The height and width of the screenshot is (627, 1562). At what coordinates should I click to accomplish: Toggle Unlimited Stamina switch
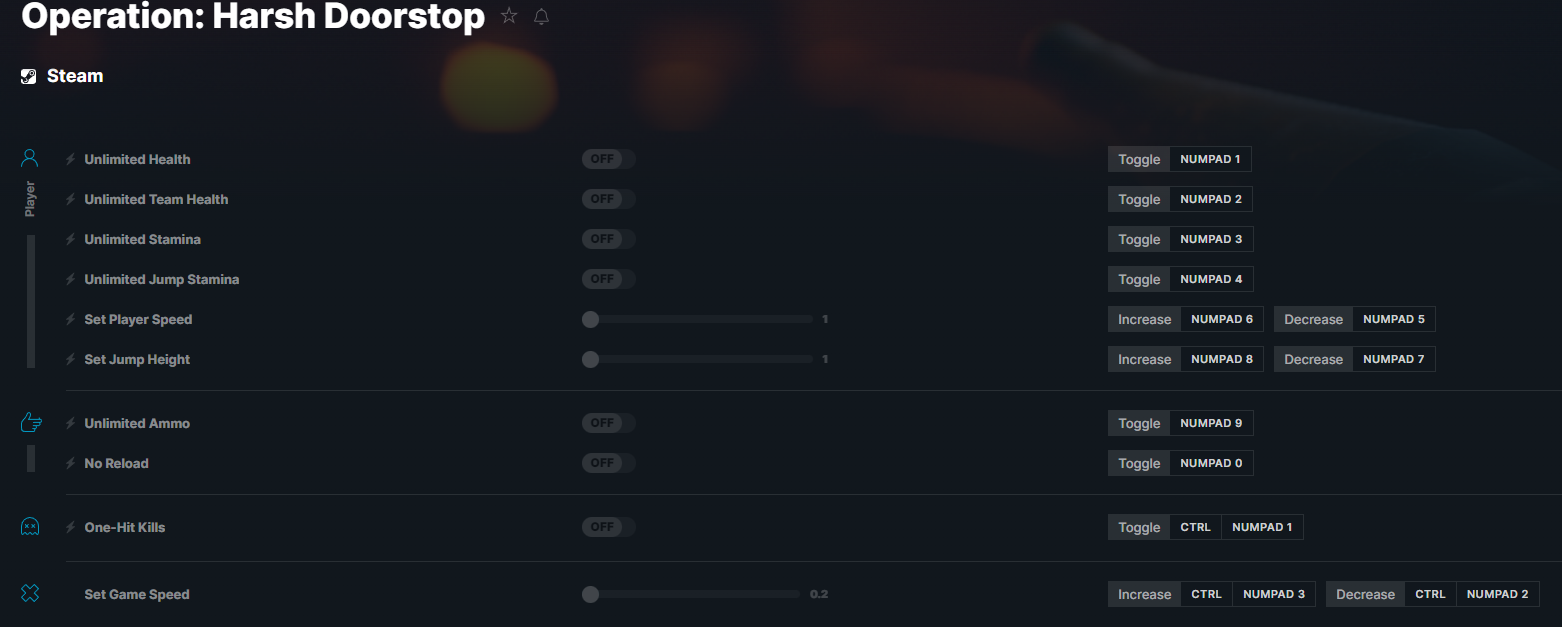(x=608, y=239)
